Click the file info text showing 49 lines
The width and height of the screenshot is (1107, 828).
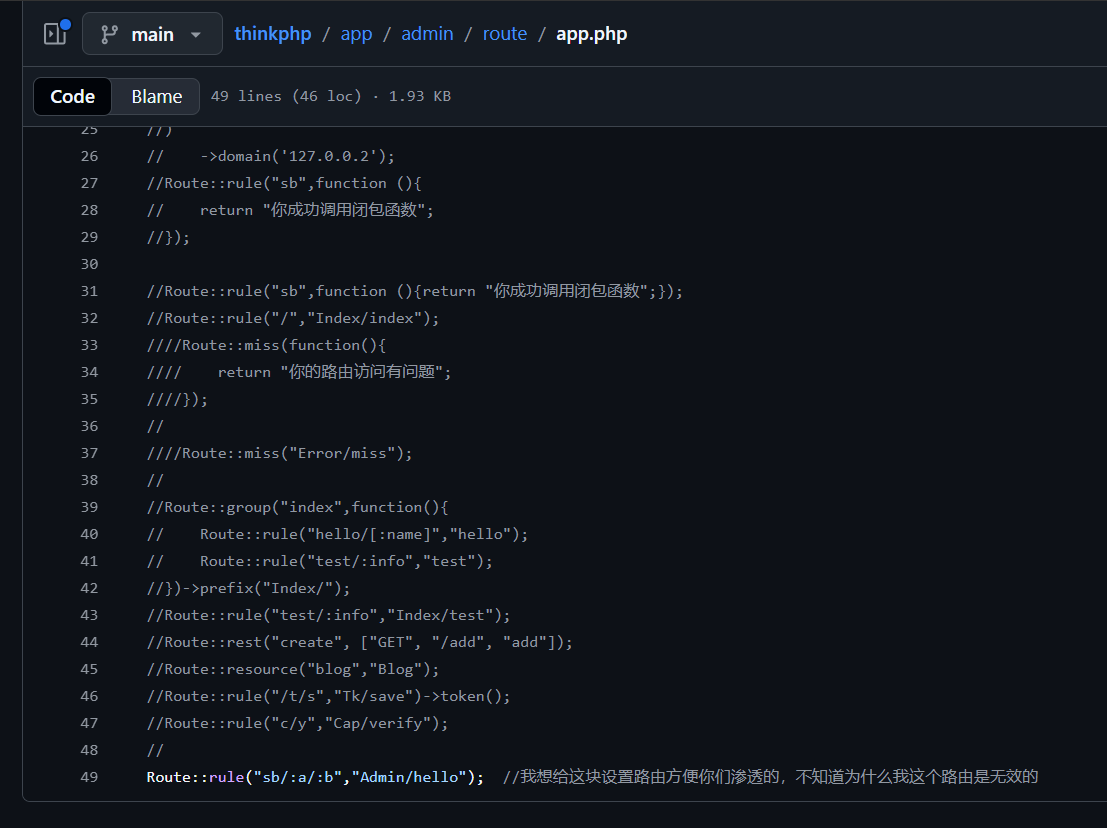point(330,96)
